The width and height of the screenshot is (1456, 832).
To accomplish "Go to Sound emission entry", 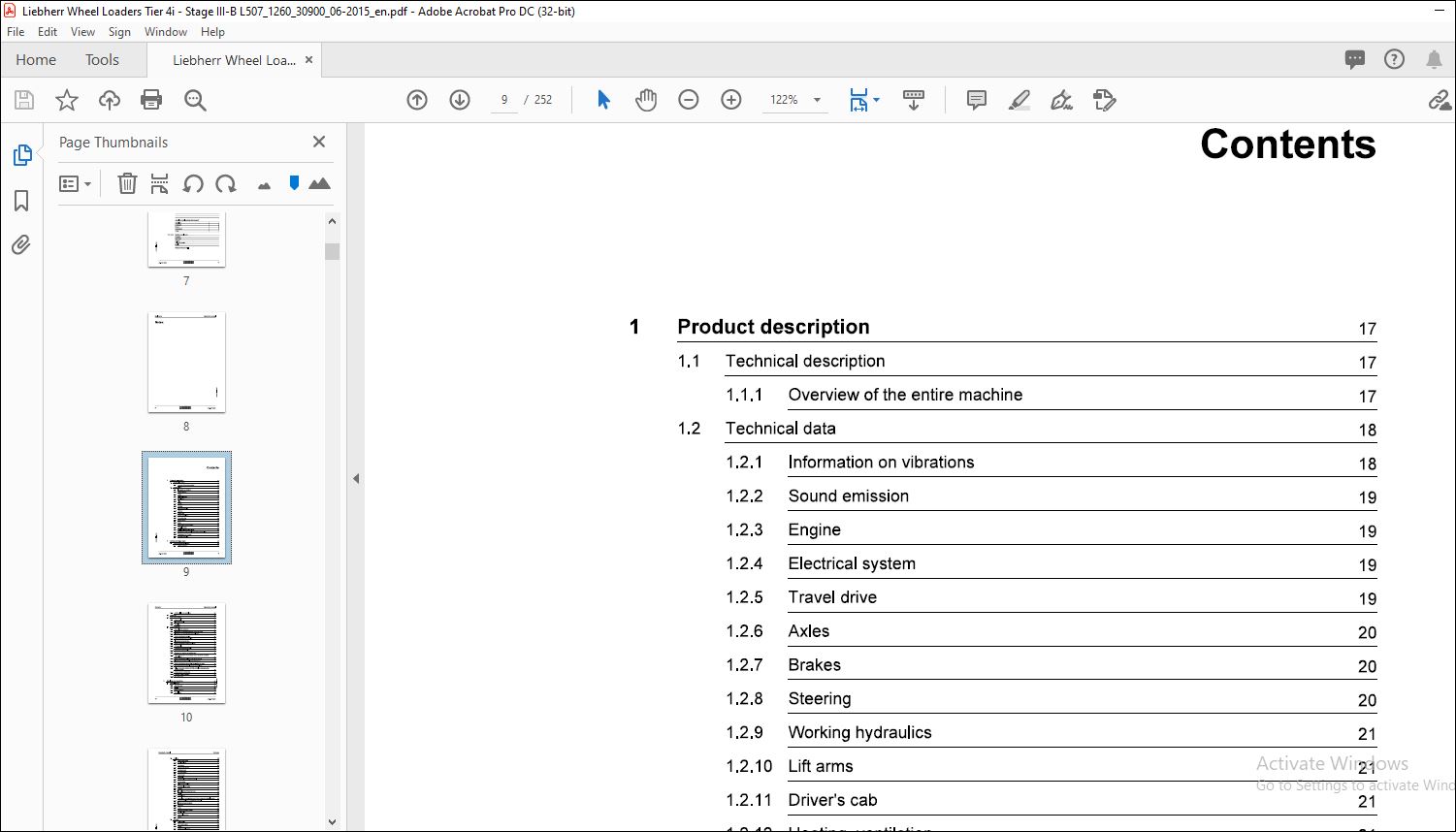I will [x=848, y=496].
